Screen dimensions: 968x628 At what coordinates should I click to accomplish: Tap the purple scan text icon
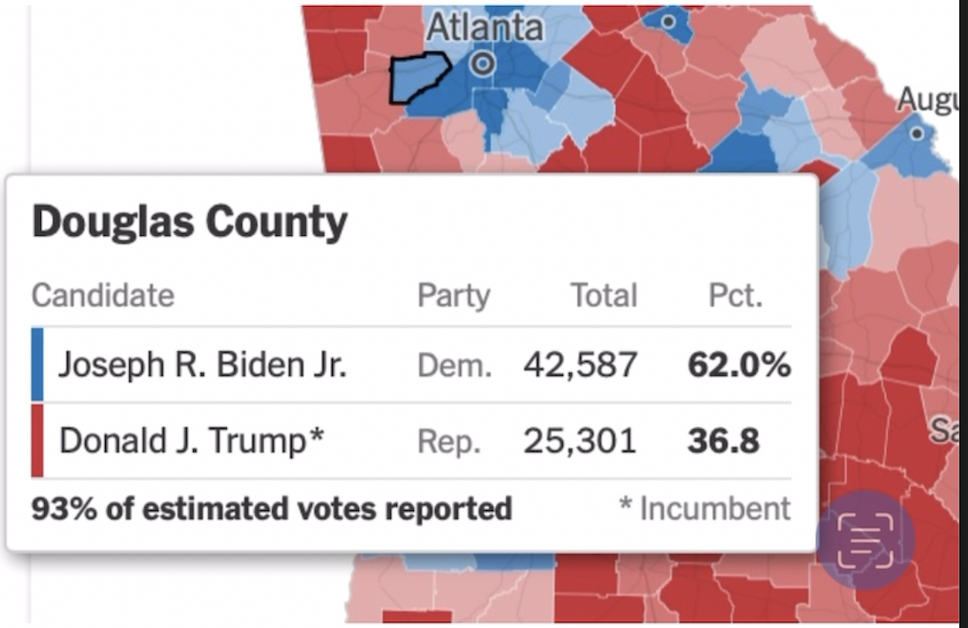coord(866,541)
